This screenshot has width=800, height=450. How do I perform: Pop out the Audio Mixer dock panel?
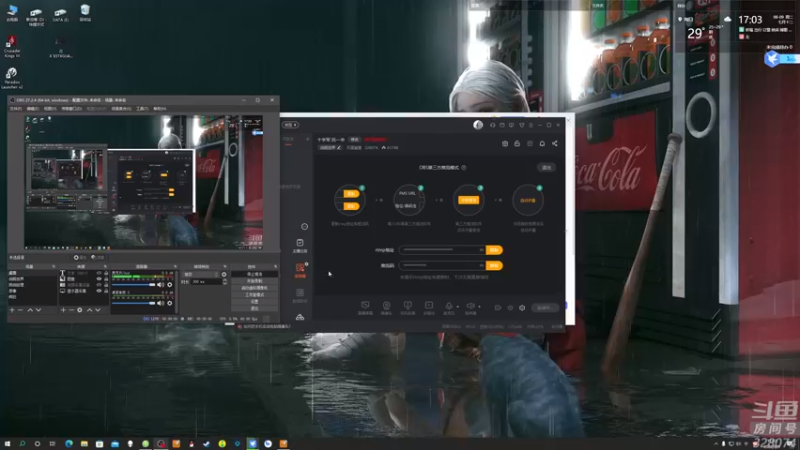click(x=175, y=266)
